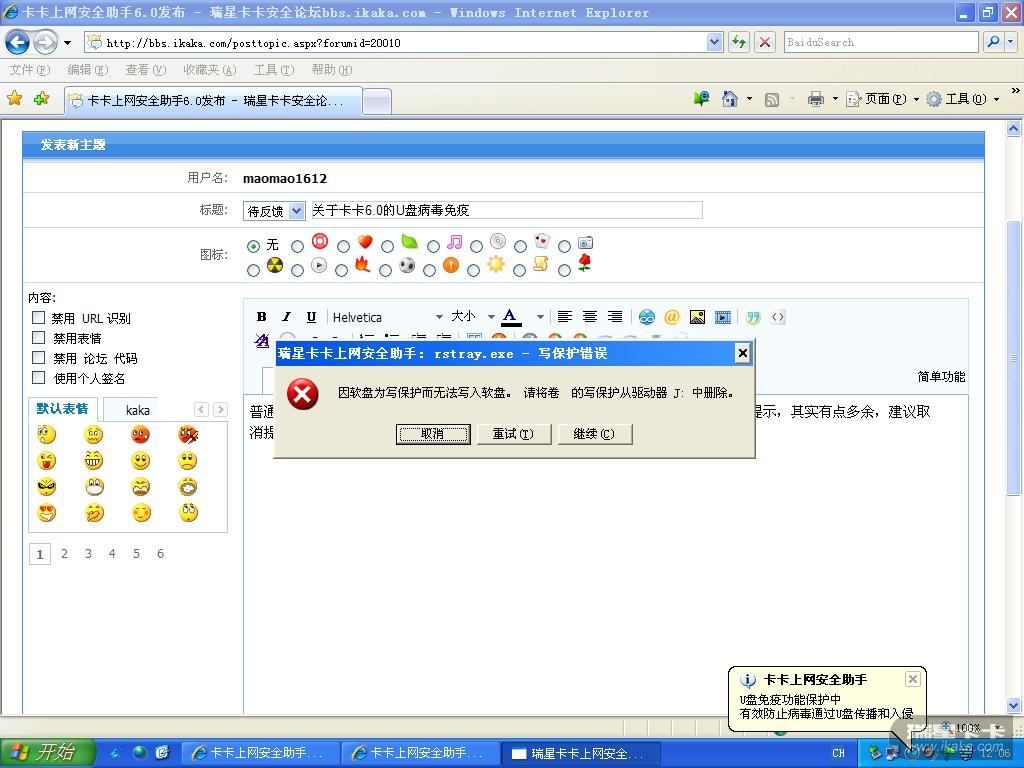Select the green leaf topic icon radio
The width and height of the screenshot is (1024, 768).
pyautogui.click(x=387, y=246)
